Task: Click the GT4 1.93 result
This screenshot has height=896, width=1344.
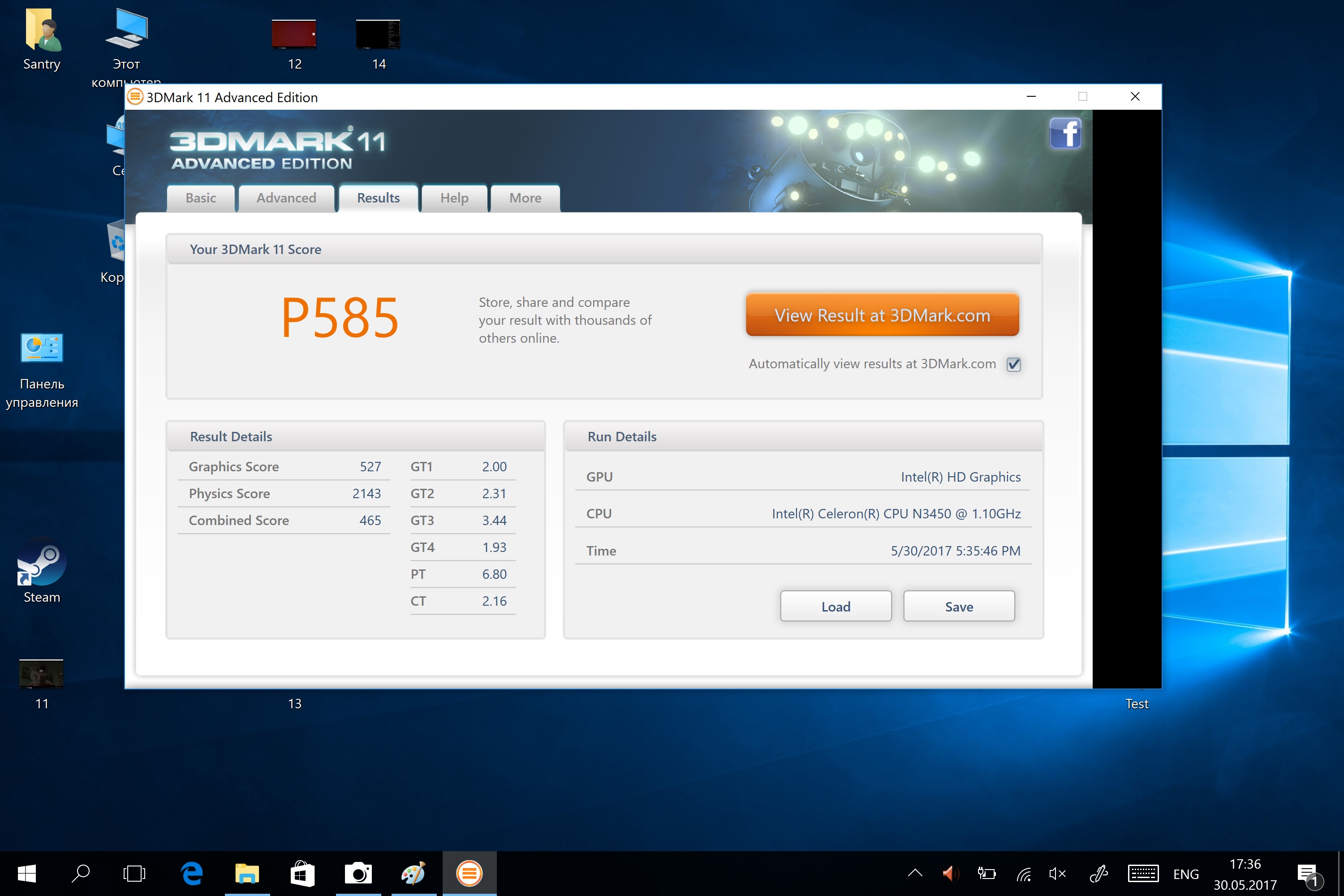Action: click(463, 547)
